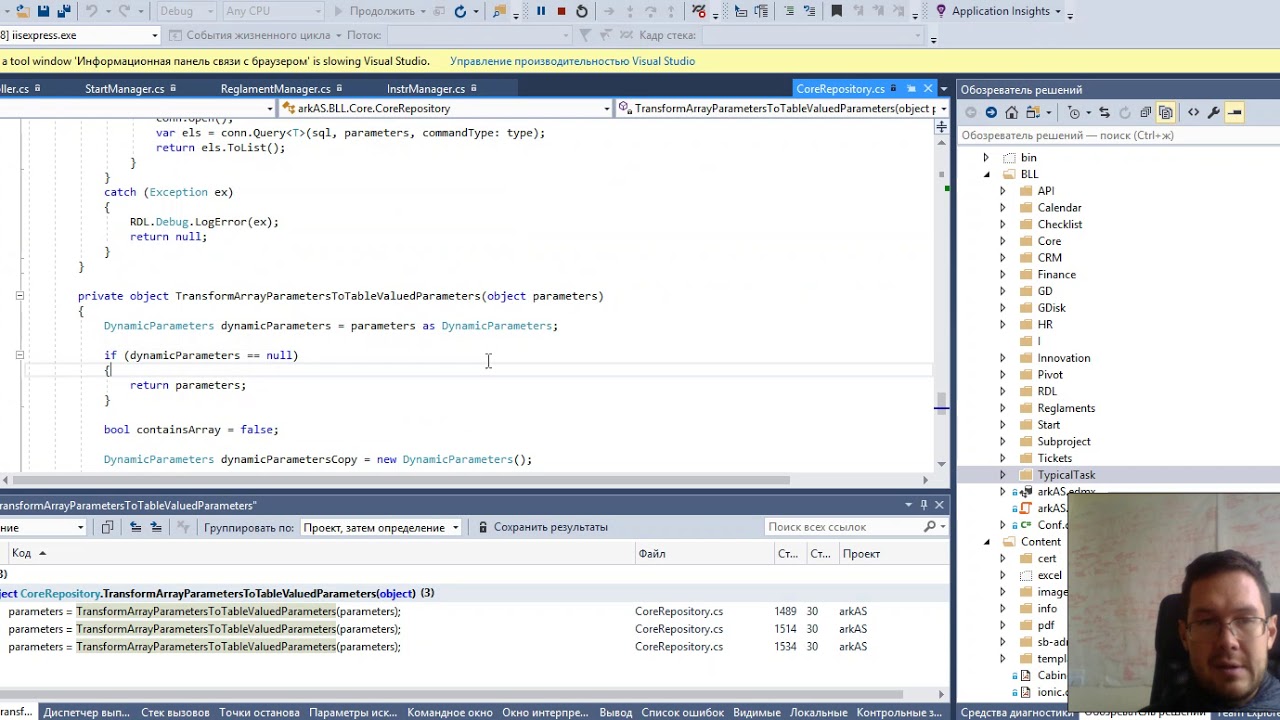Go to next reference location icon
The height and width of the screenshot is (720, 1280).
156,527
